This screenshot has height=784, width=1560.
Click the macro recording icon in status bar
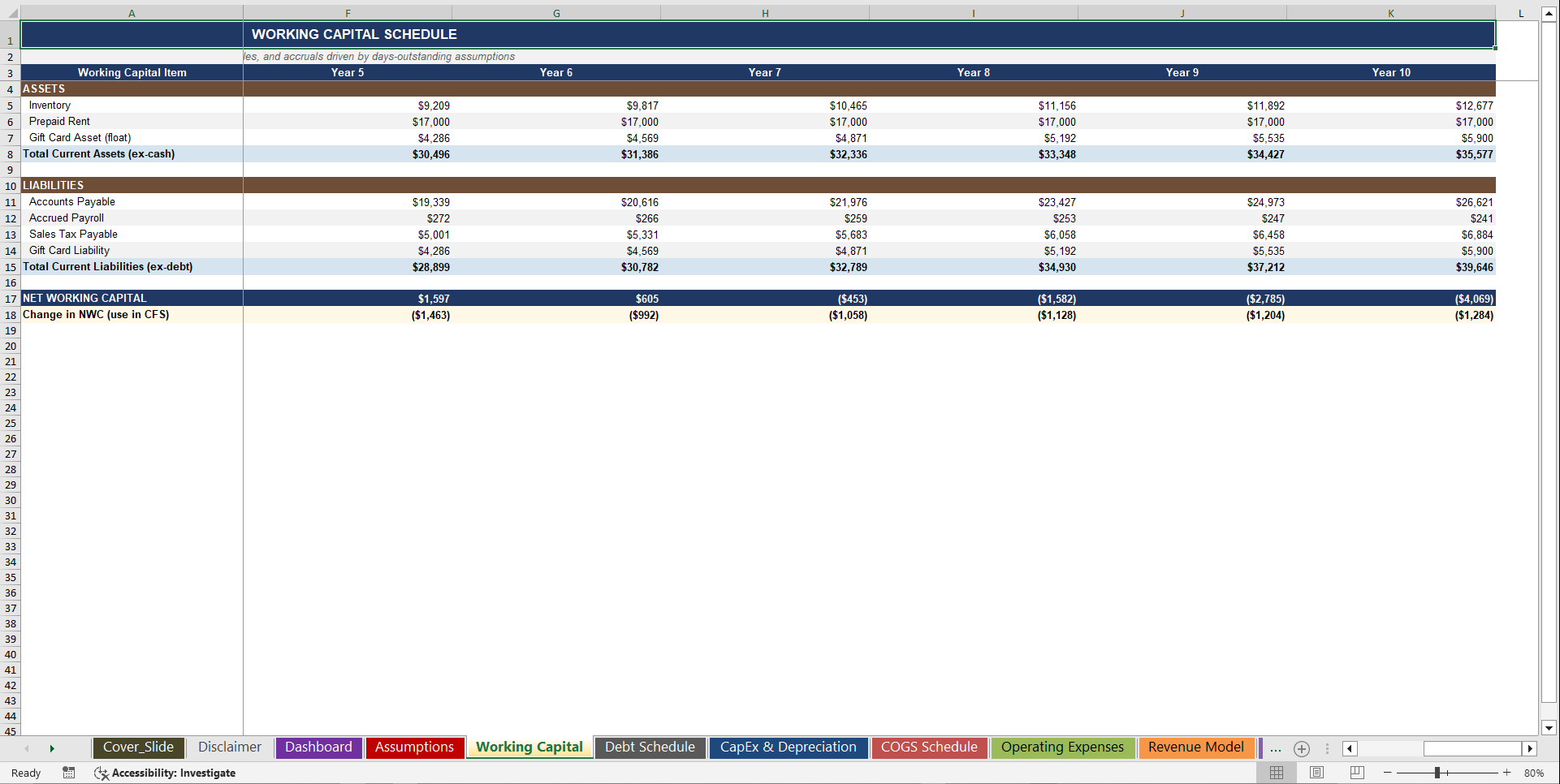(x=68, y=773)
